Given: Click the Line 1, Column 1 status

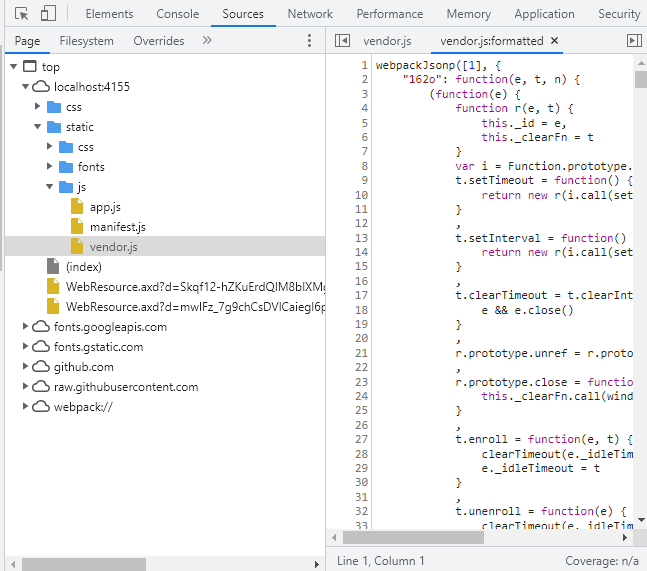Looking at the screenshot, I should [x=380, y=561].
